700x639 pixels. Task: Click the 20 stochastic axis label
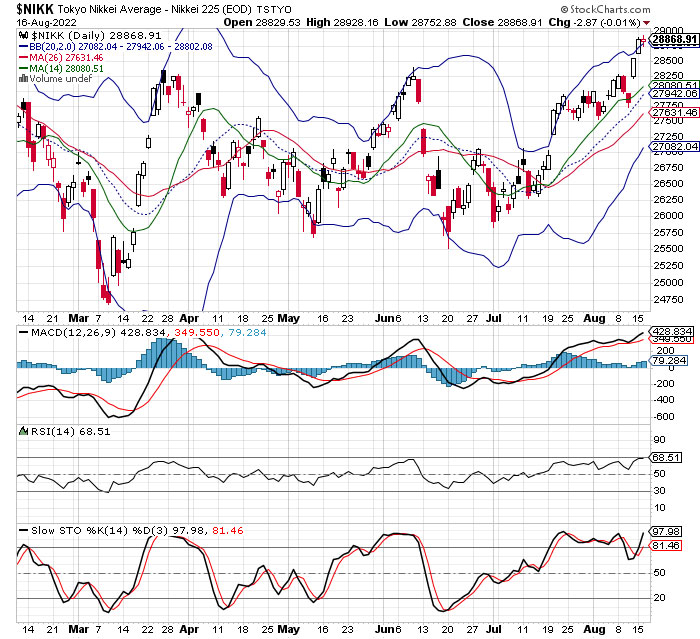660,597
